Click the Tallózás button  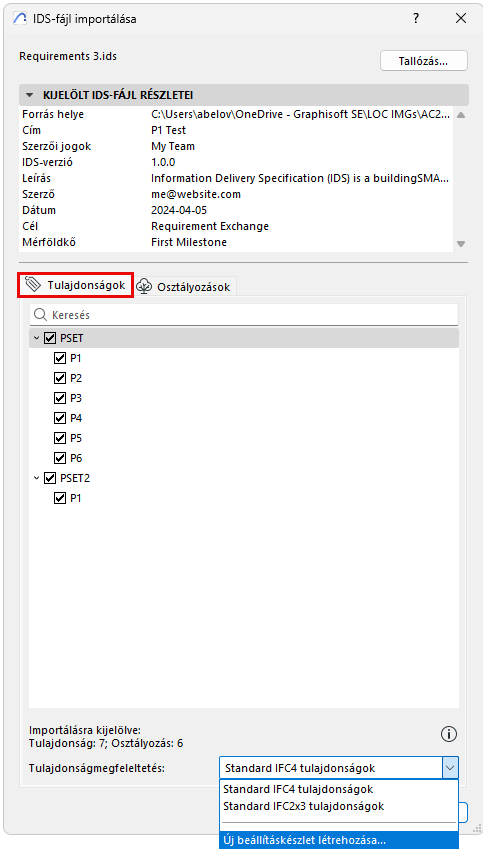click(424, 61)
